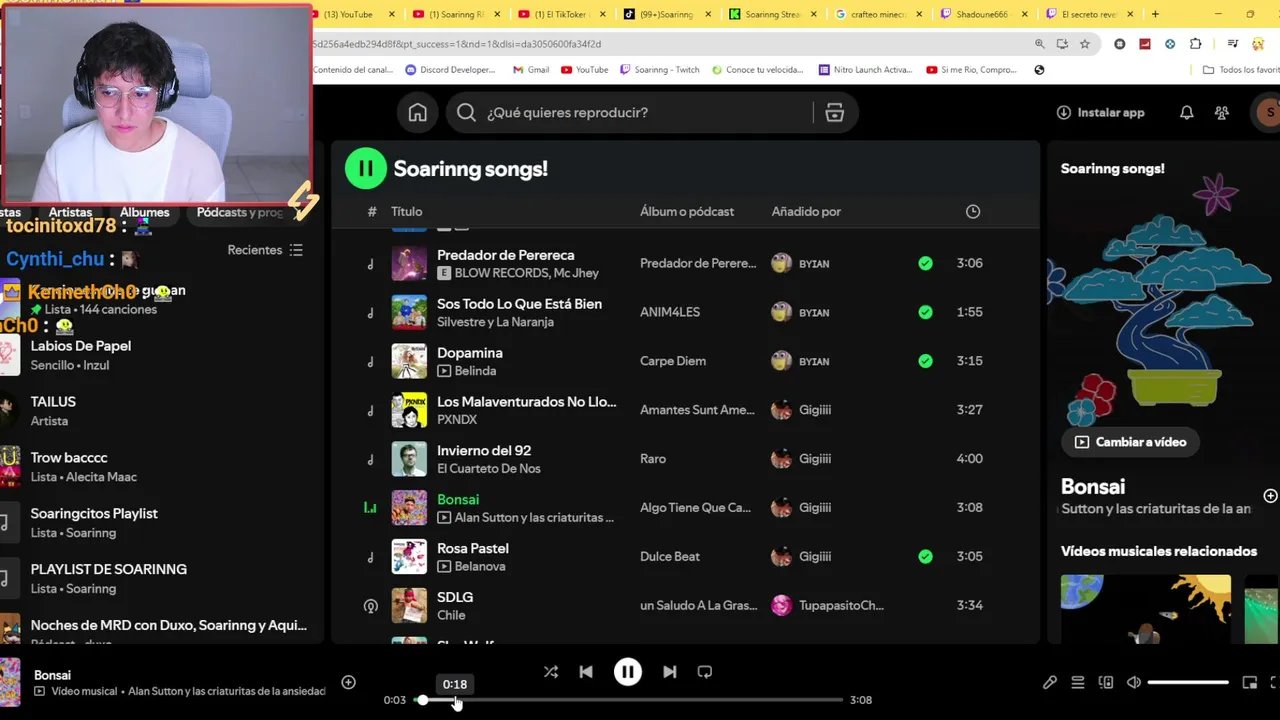Open the album Carpe Diem link
This screenshot has width=1280, height=720.
(x=673, y=361)
